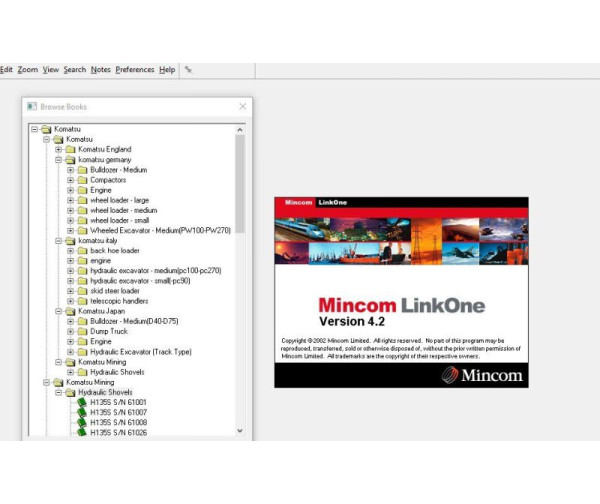Click the Dump Truck folder icon
The width and height of the screenshot is (600, 504).
pos(82,331)
